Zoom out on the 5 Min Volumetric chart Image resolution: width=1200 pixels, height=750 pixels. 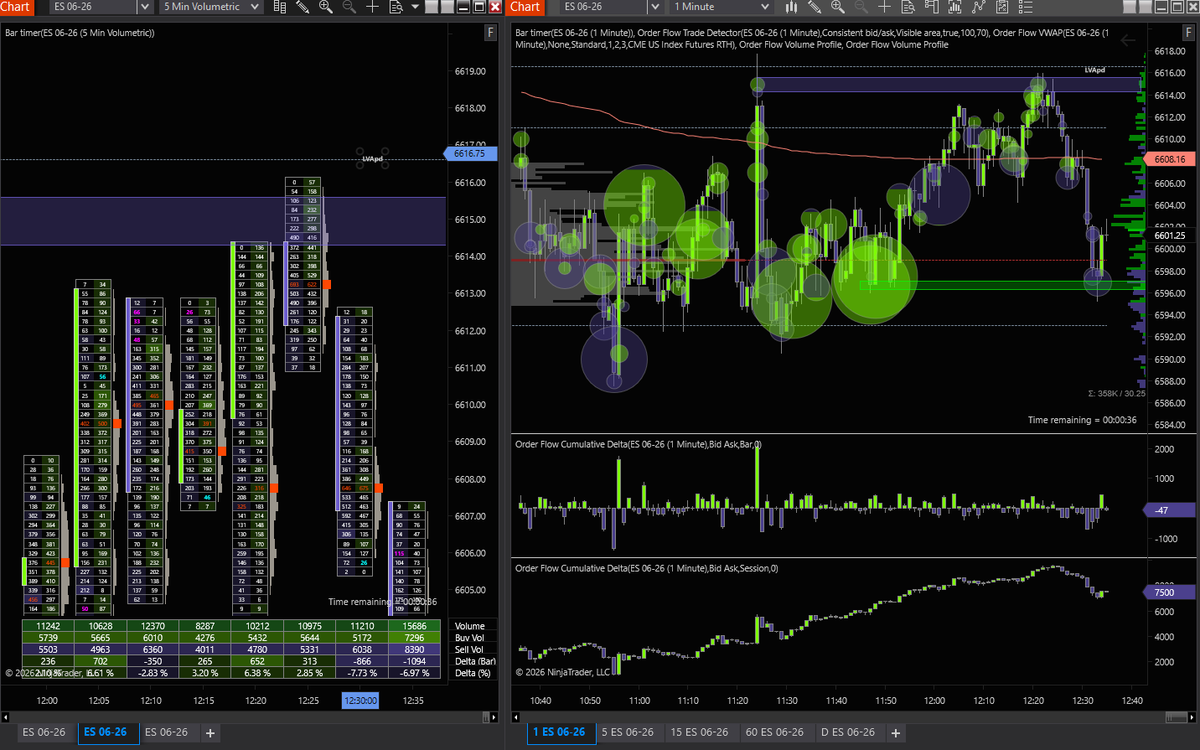[x=349, y=6]
